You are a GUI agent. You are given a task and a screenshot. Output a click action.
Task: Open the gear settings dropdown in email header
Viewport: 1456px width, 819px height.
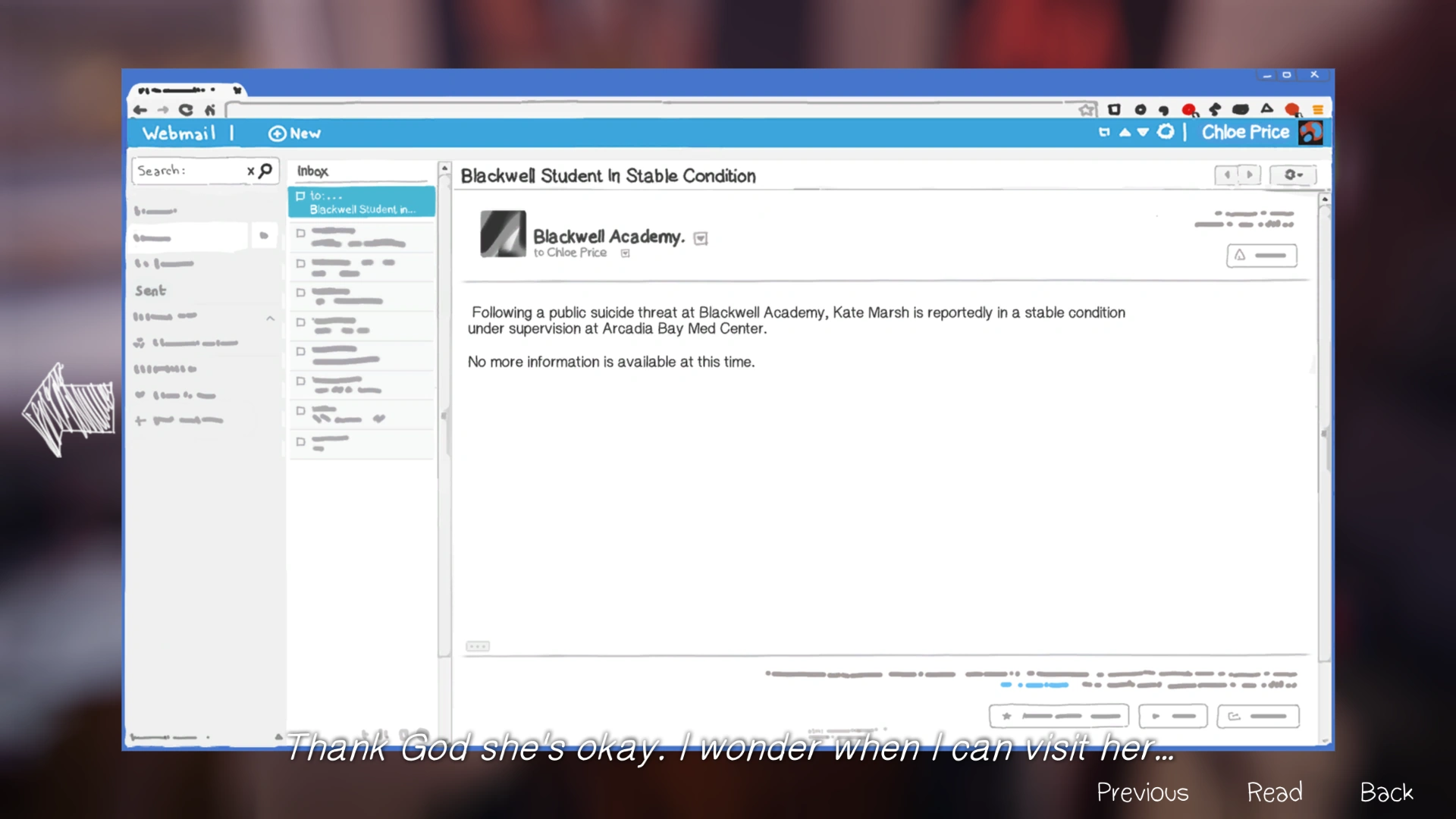click(1293, 175)
